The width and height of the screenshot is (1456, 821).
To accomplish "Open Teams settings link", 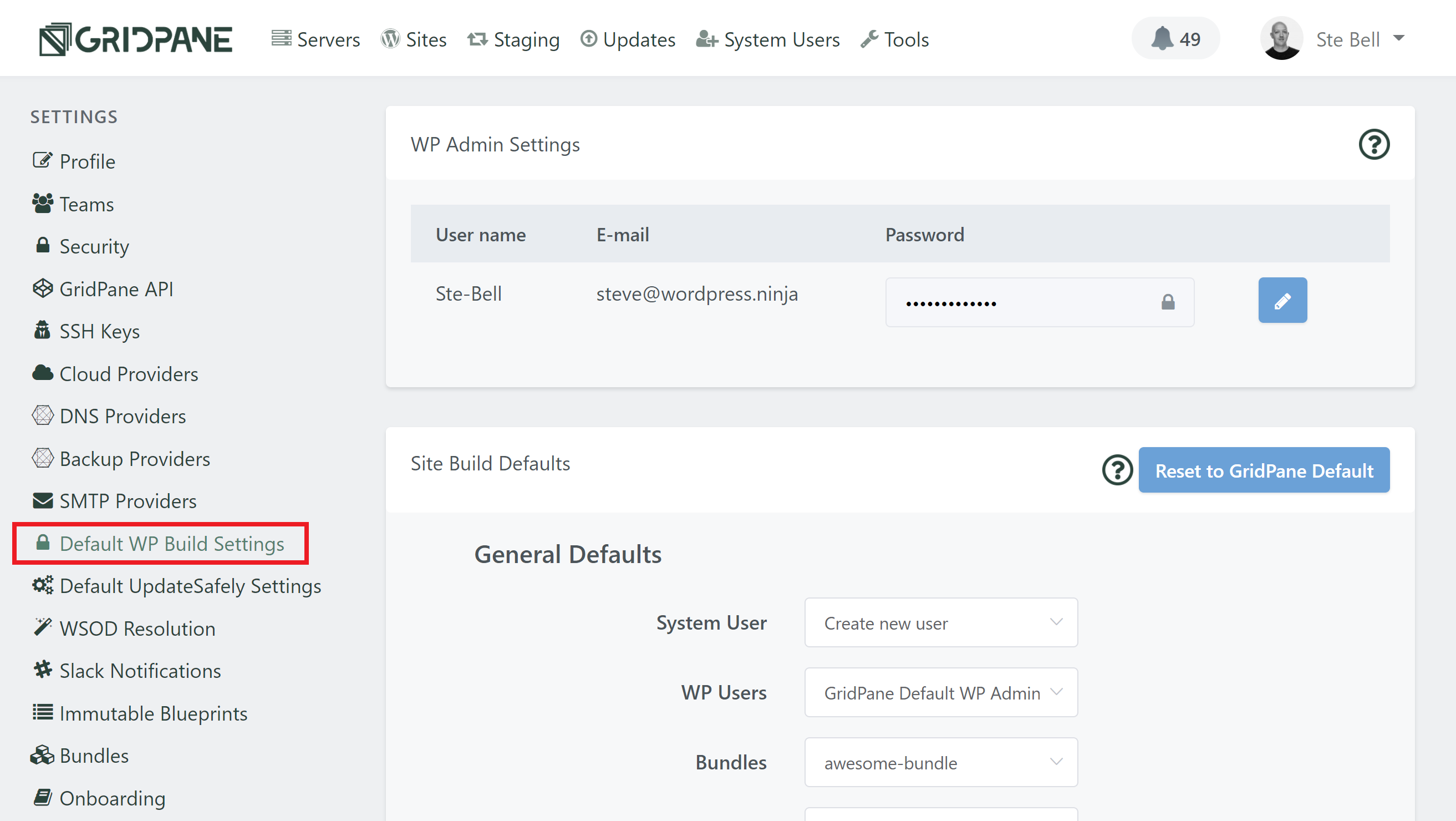I will (86, 204).
